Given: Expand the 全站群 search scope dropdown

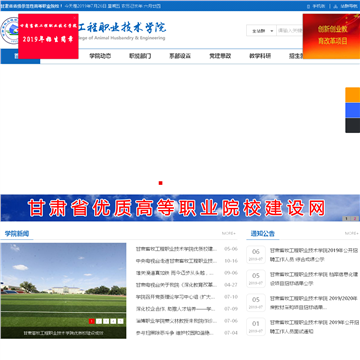Looking at the screenshot, I should pos(261,31).
